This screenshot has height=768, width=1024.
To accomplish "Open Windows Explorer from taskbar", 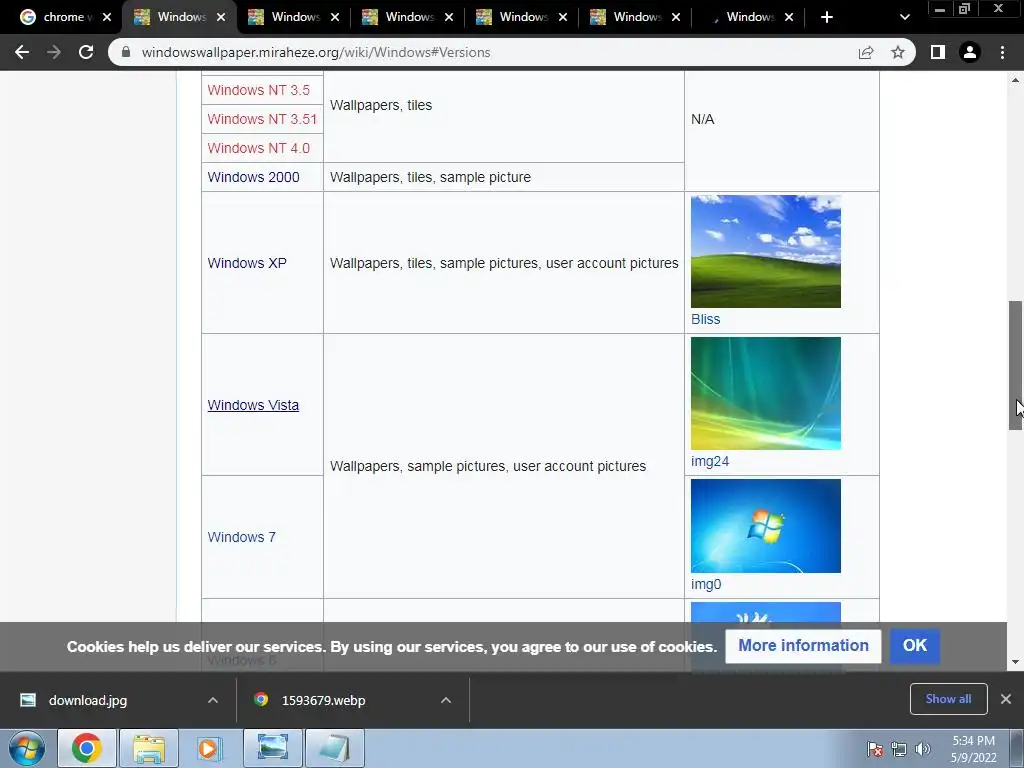I will pyautogui.click(x=149, y=748).
